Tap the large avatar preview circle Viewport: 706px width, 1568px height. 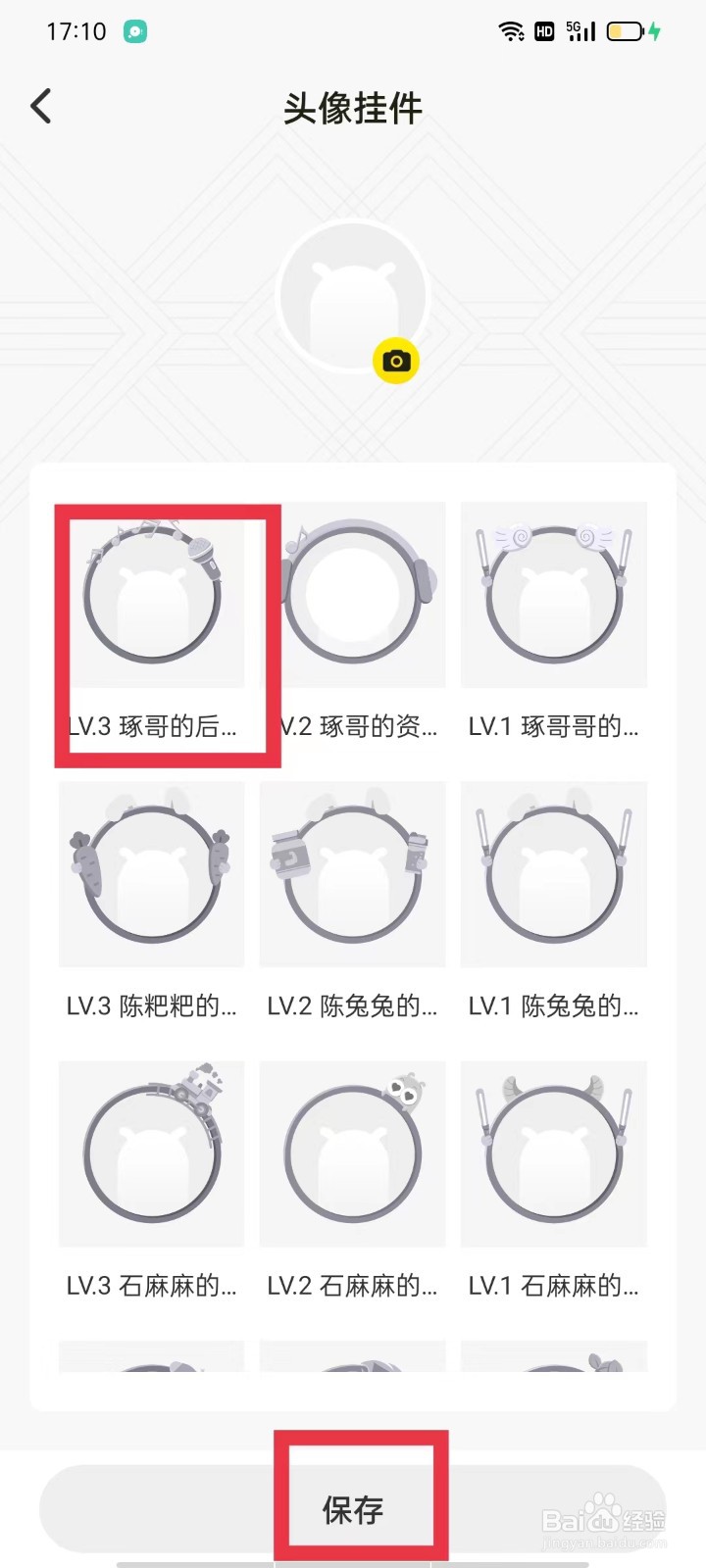pos(353,296)
